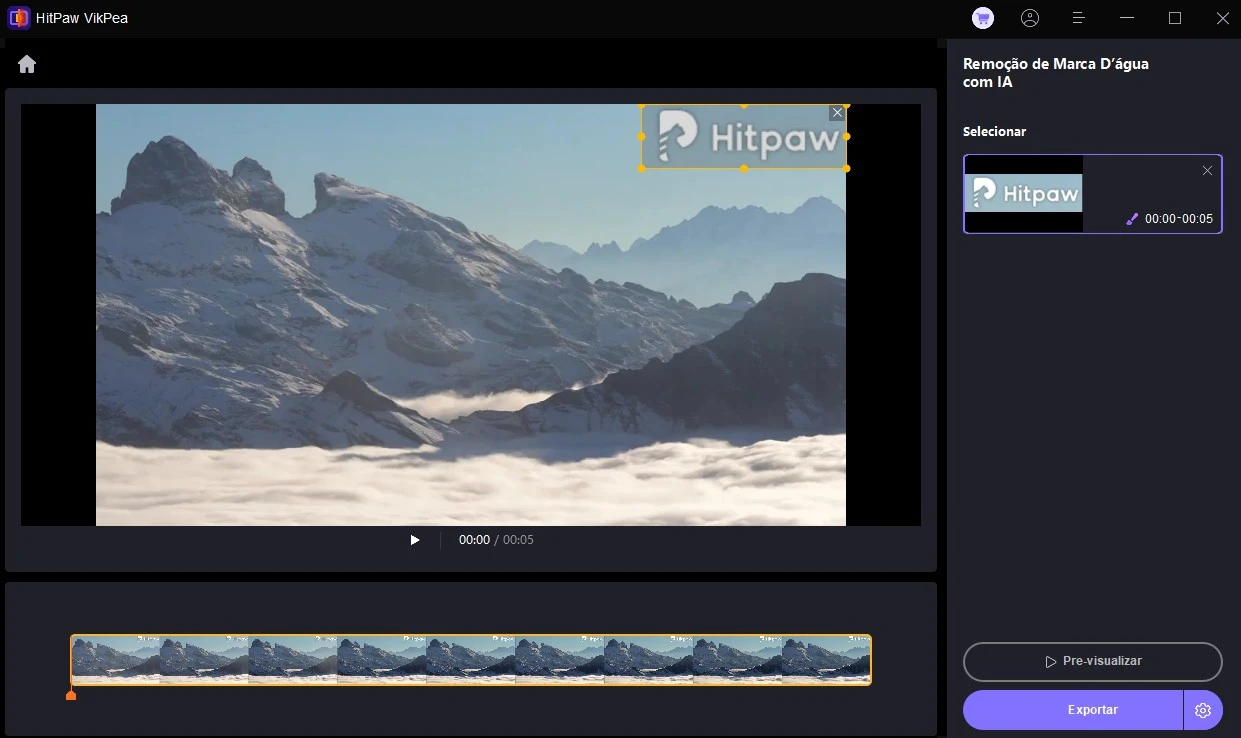Click the Pre-visualizar button
The width and height of the screenshot is (1241, 738).
[x=1092, y=661]
